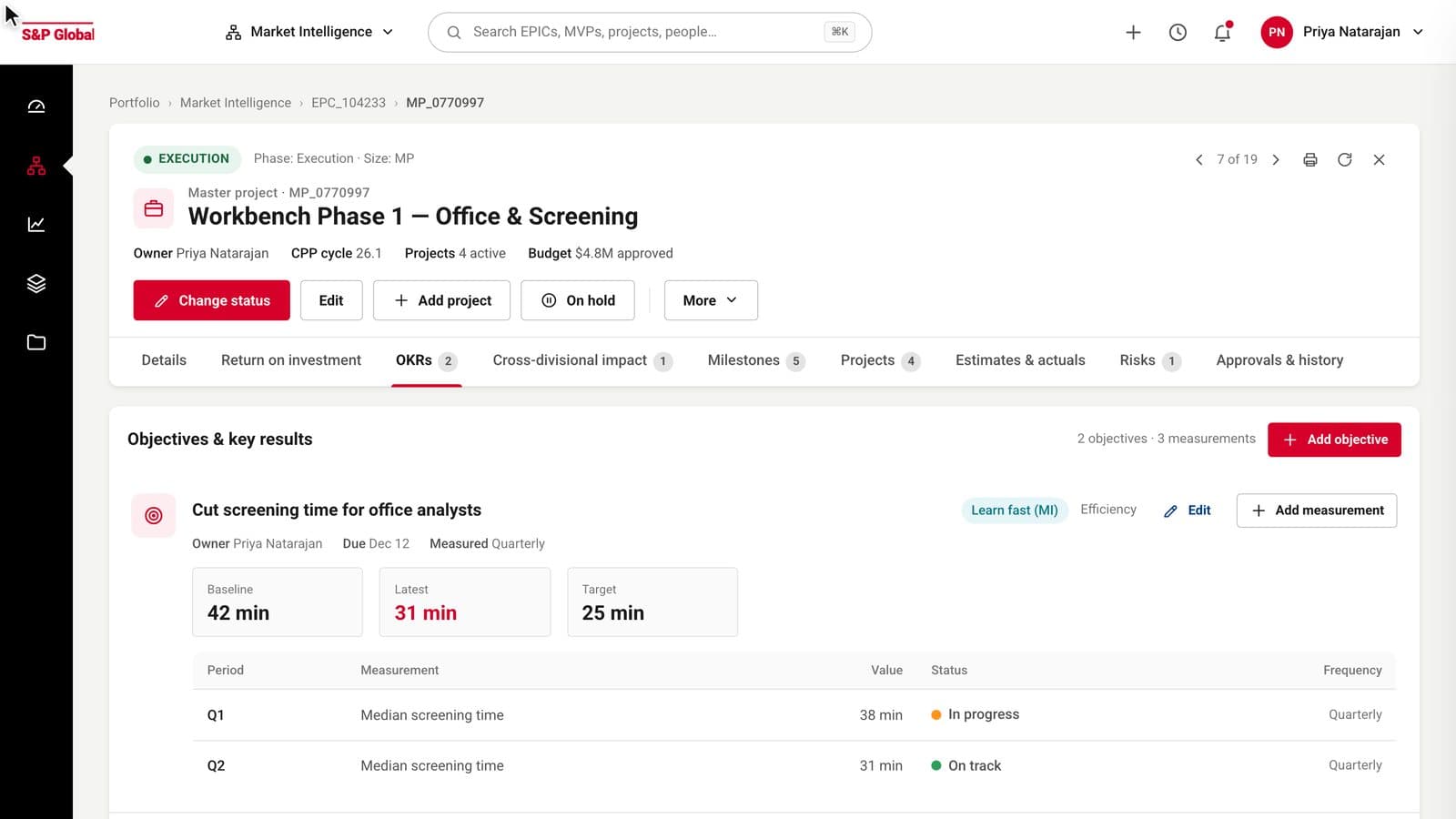Expand the More actions dropdown

click(x=711, y=300)
